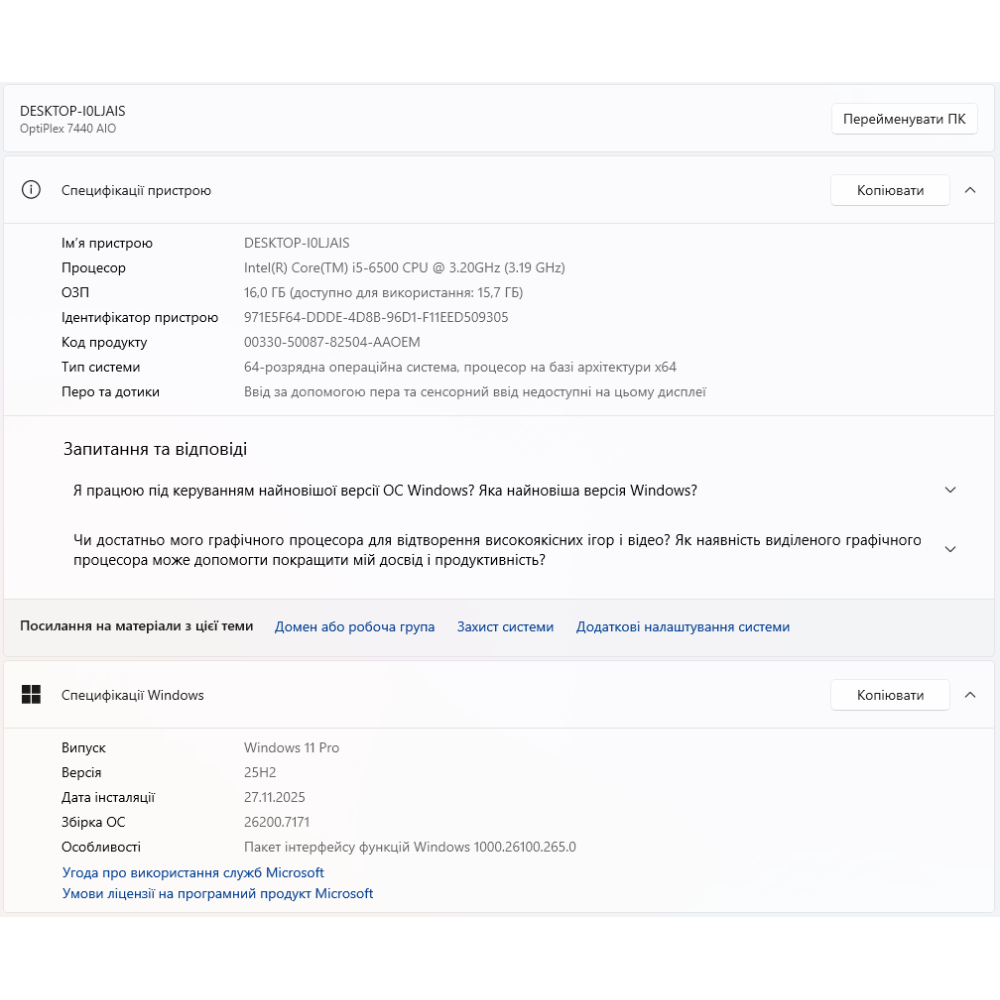Expand the graphics processor question chevron

coord(950,549)
